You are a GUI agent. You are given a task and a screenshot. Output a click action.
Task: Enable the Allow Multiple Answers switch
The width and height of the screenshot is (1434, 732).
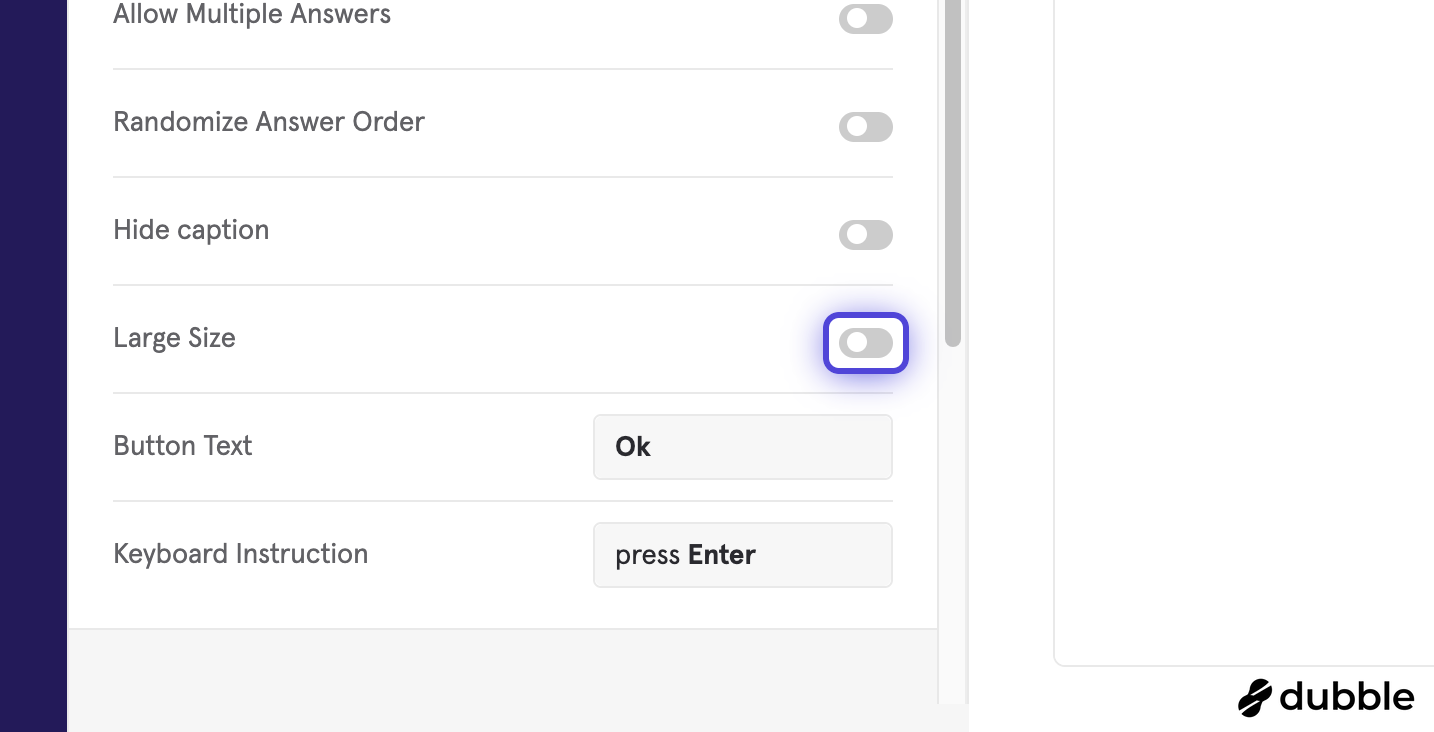click(x=866, y=19)
